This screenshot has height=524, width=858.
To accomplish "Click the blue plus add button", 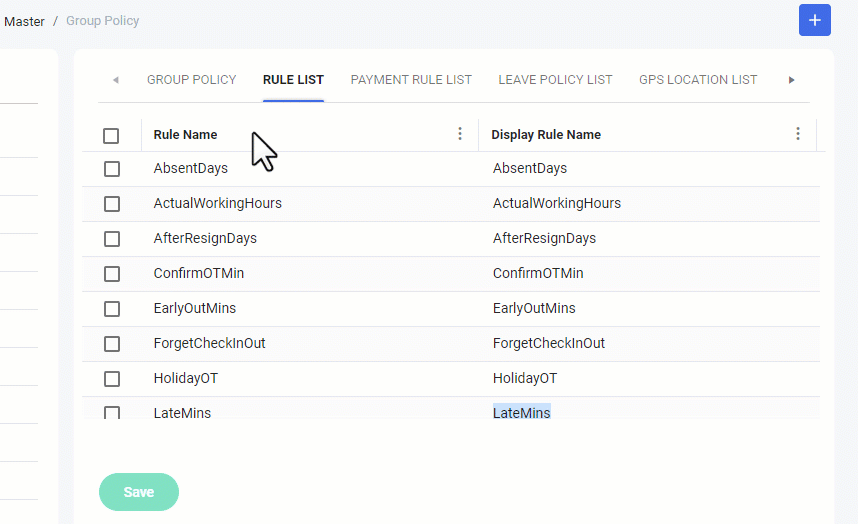I will point(814,20).
